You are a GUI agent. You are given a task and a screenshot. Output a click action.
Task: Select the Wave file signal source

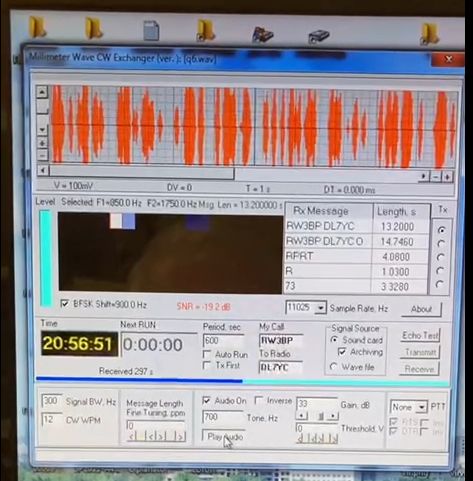[333, 367]
